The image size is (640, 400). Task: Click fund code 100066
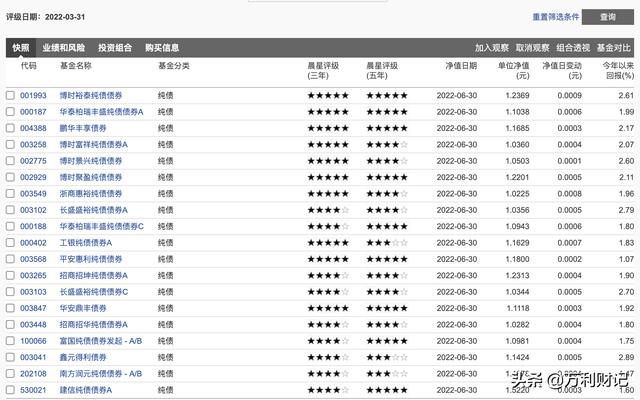click(x=33, y=341)
